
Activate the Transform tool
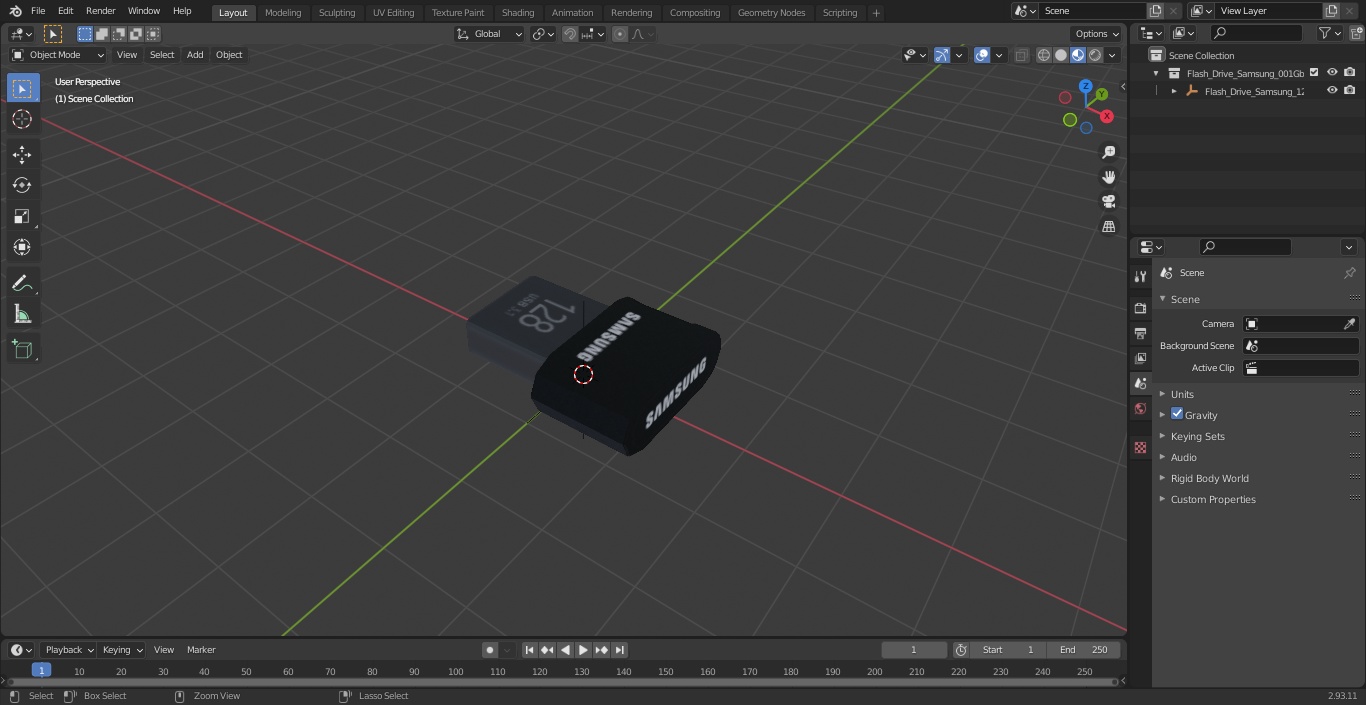pyautogui.click(x=22, y=247)
